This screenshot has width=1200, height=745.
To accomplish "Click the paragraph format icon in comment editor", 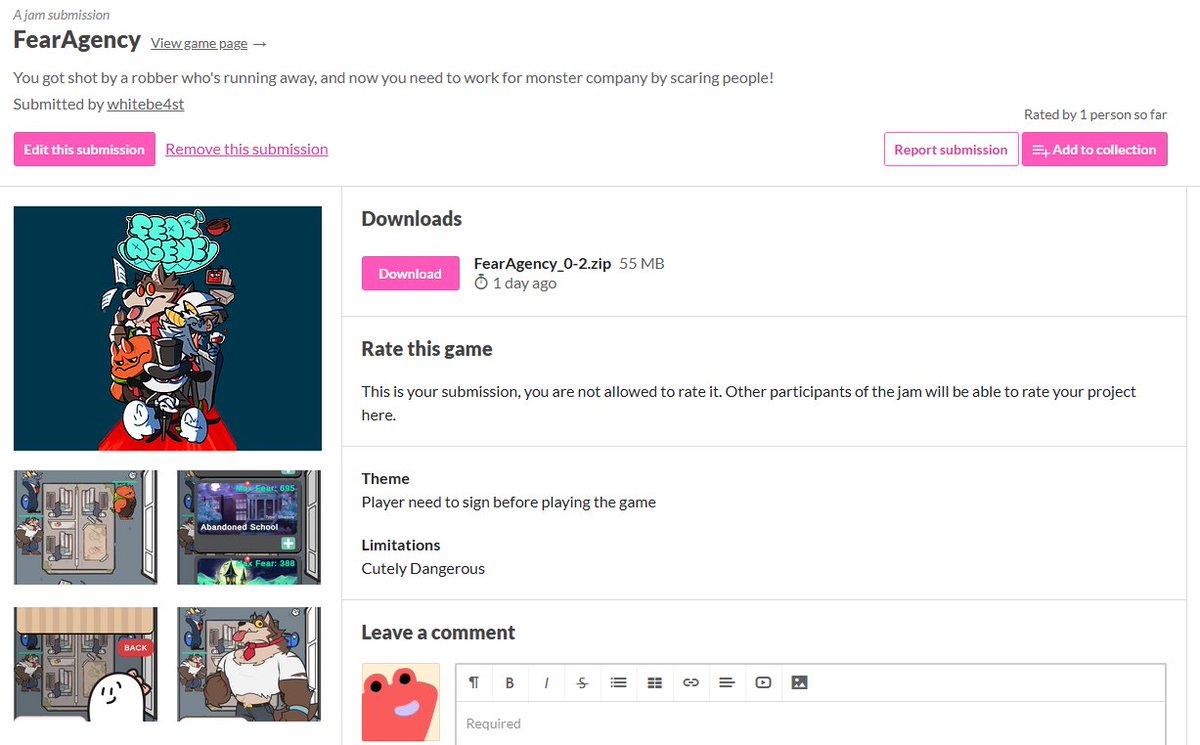I will [474, 682].
